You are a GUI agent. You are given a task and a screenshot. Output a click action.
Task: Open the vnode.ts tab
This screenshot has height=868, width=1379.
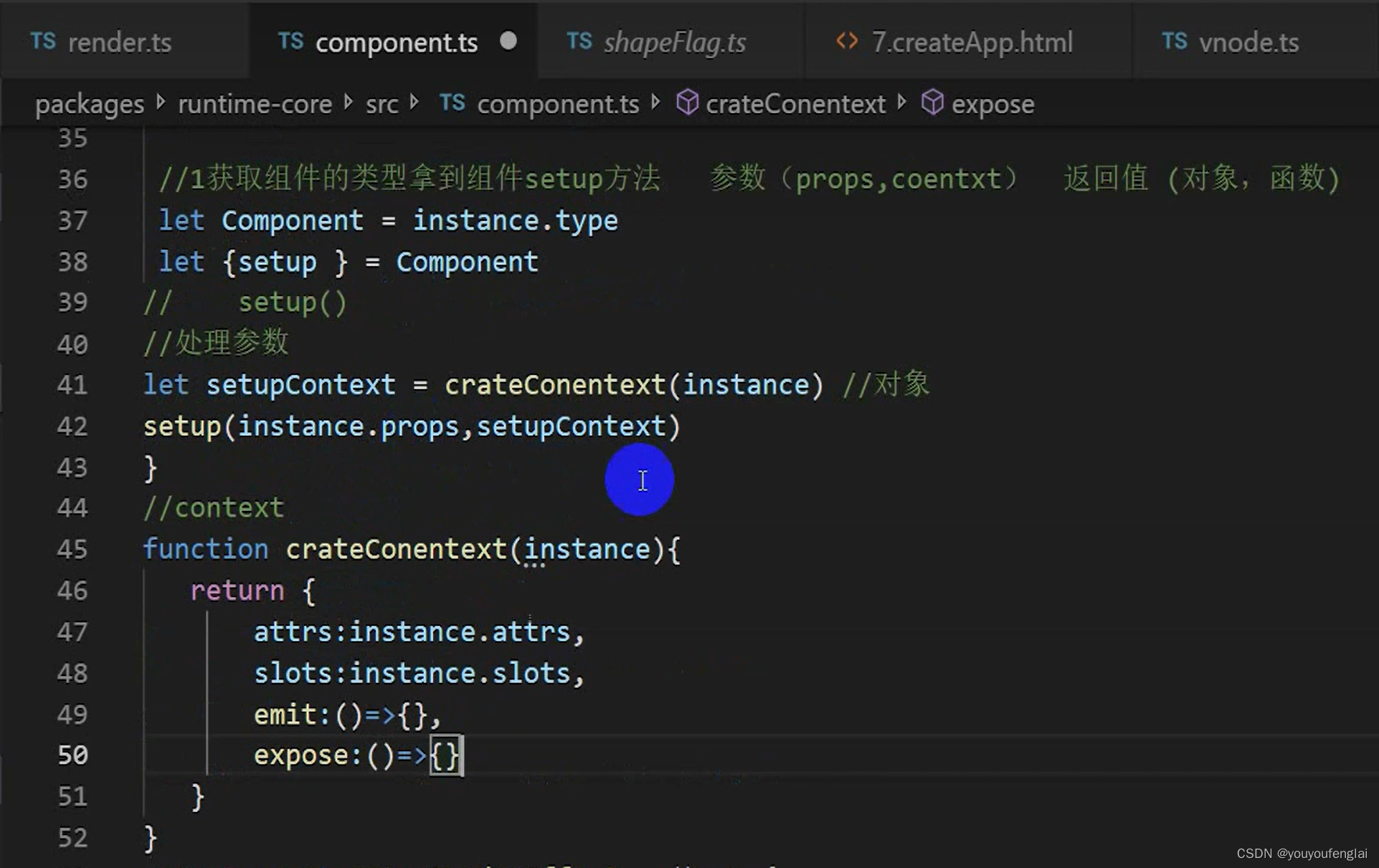1248,42
